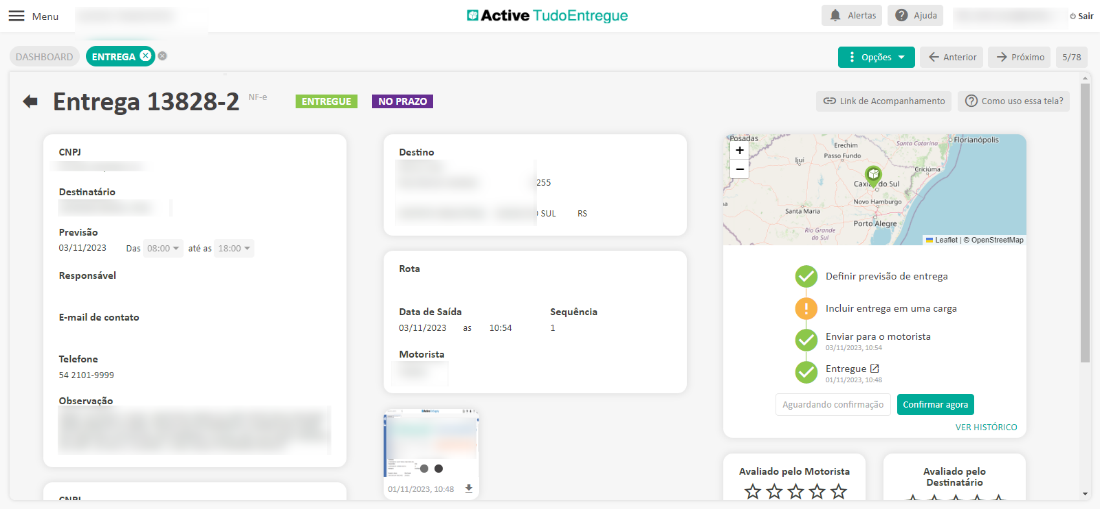This screenshot has height=509, width=1100.
Task: Click the Aguardando confirmação button
Action: click(833, 405)
